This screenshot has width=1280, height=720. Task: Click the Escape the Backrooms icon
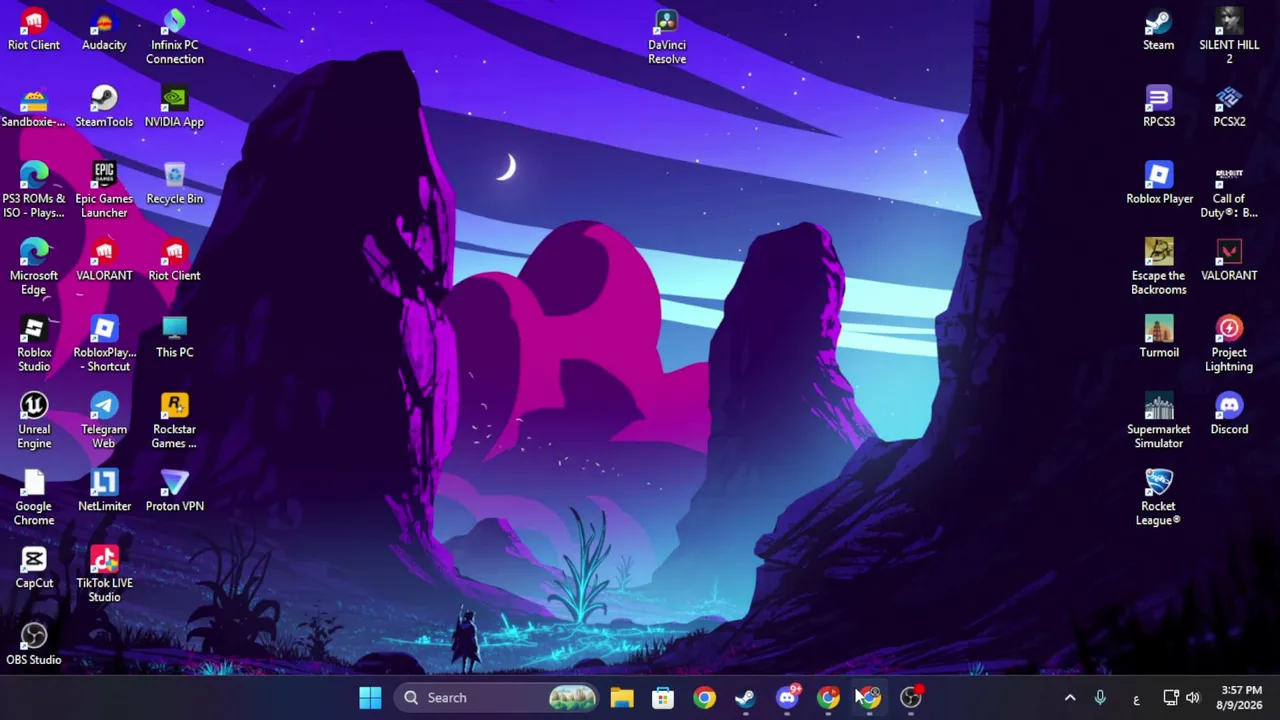pyautogui.click(x=1159, y=267)
